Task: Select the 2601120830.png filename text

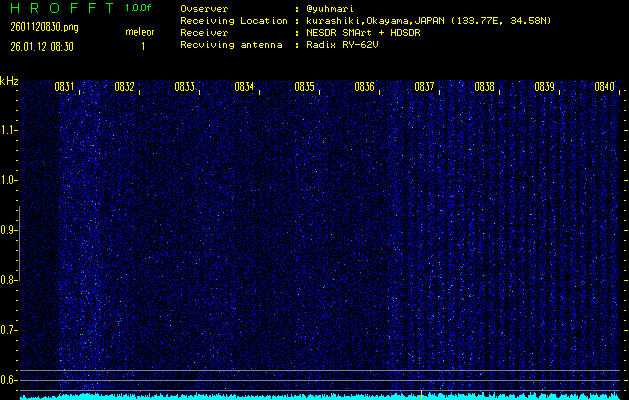Action: [x=43, y=27]
